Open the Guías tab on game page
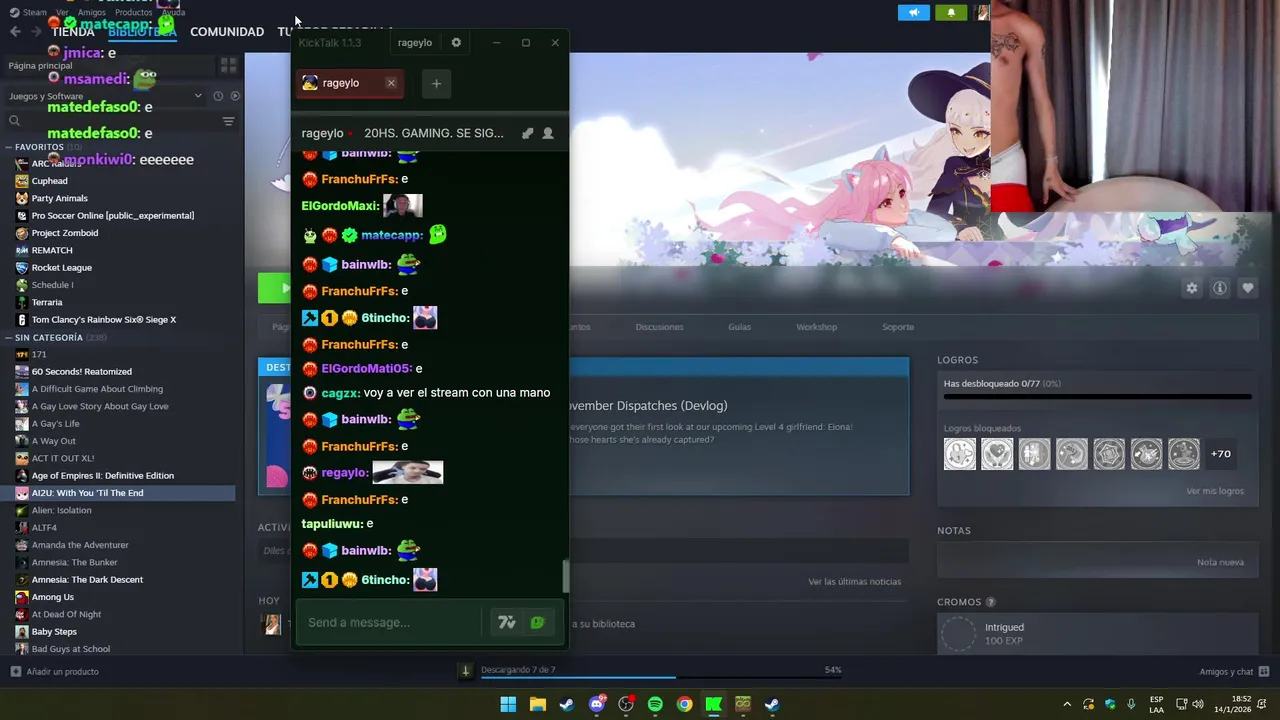This screenshot has height=720, width=1280. [740, 327]
